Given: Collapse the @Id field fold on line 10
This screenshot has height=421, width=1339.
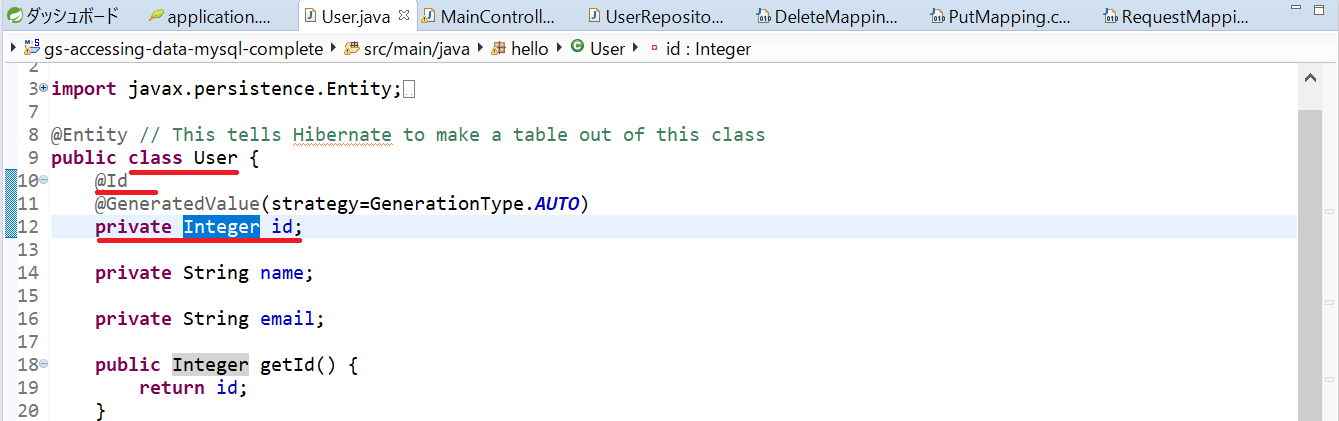Looking at the screenshot, I should click(x=43, y=180).
